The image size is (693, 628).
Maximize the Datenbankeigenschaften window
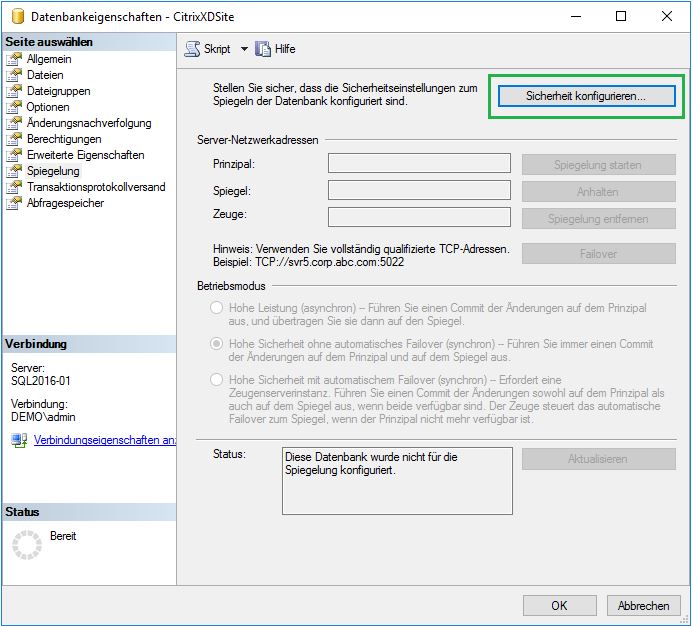621,17
